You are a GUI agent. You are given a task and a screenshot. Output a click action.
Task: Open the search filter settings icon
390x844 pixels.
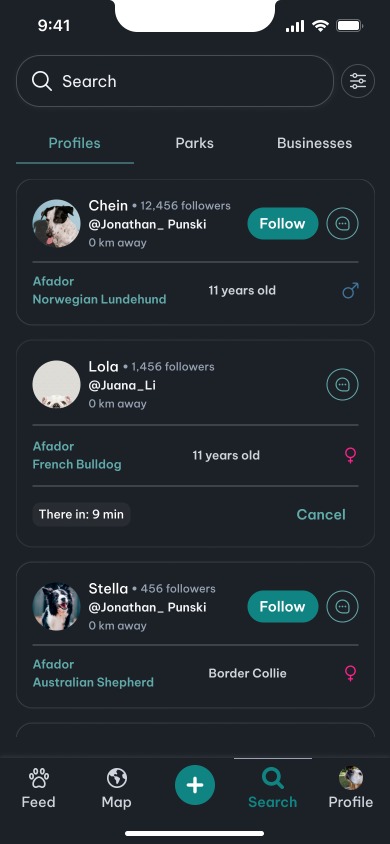[x=358, y=81]
